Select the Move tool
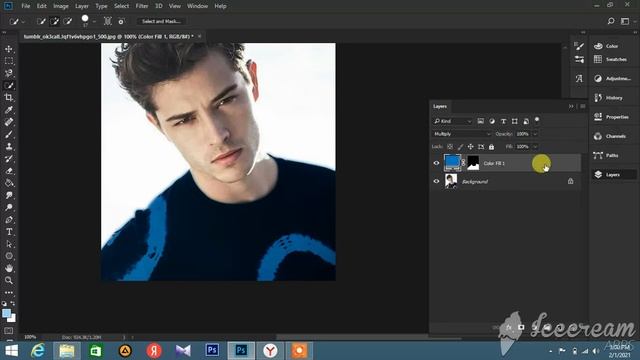The width and height of the screenshot is (640, 360). coord(9,49)
